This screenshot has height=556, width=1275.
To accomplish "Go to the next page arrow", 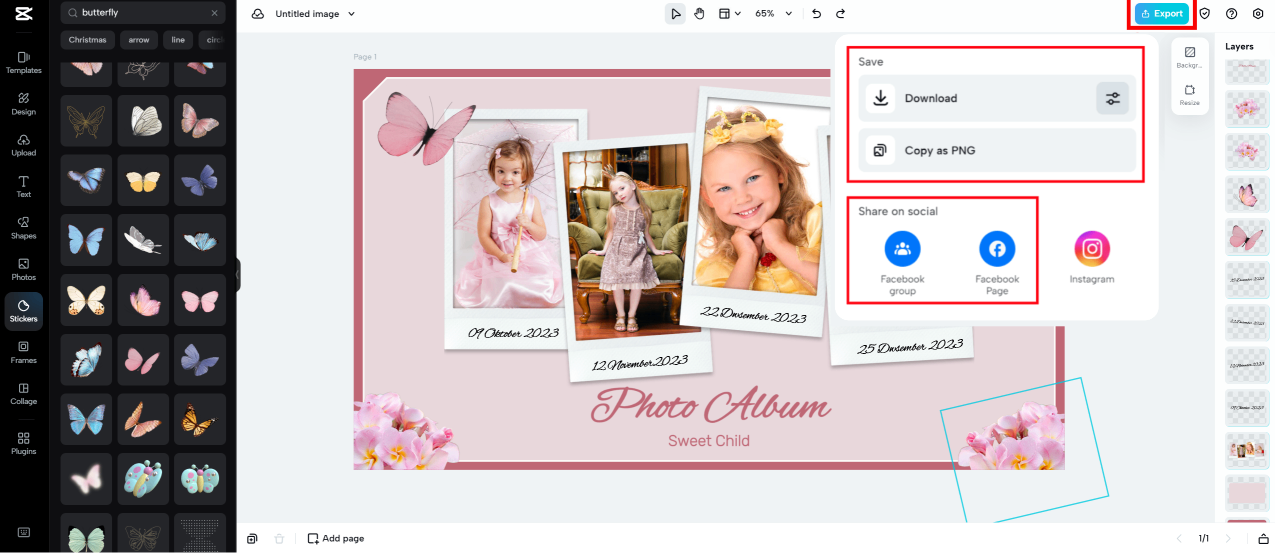I will coord(1228,538).
